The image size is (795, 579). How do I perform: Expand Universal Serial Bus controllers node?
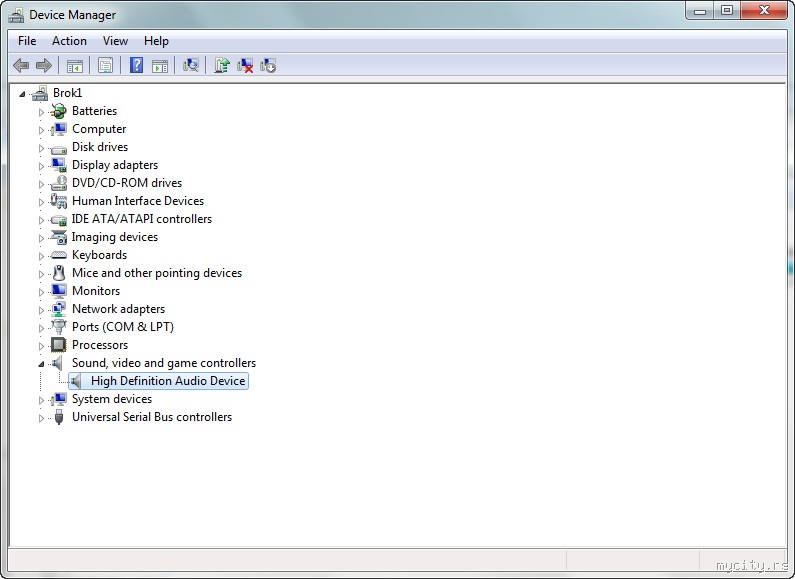(x=42, y=418)
